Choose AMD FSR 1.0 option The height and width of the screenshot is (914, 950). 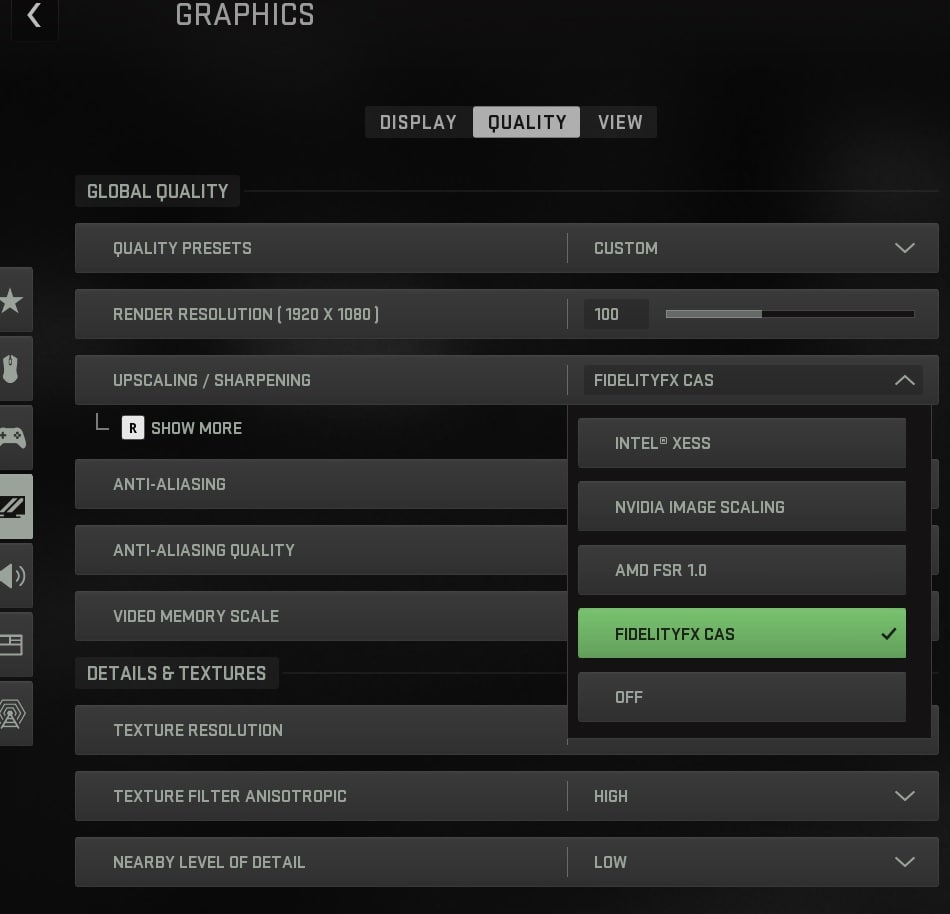(x=742, y=570)
